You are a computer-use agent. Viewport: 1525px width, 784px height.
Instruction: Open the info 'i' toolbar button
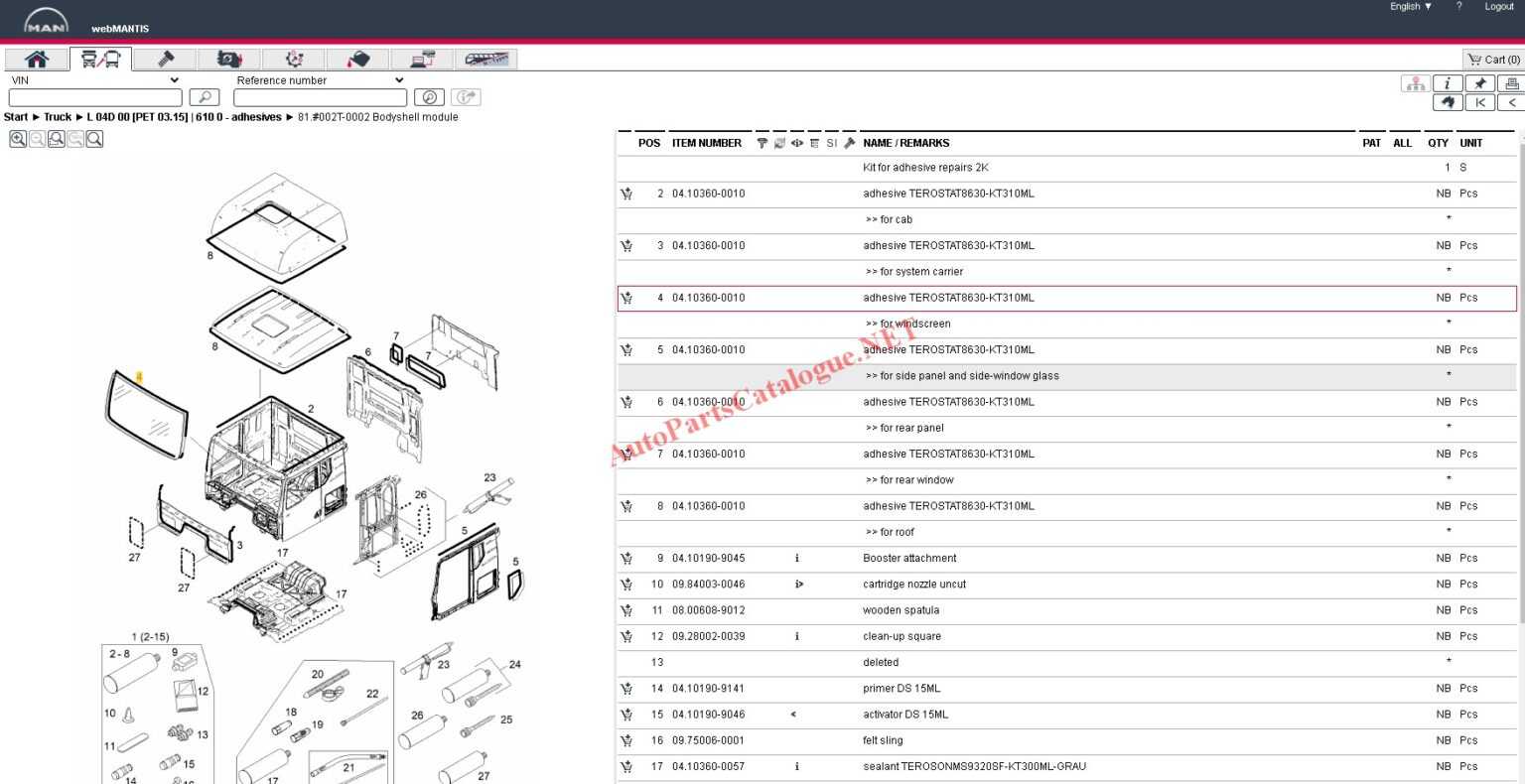click(1448, 83)
